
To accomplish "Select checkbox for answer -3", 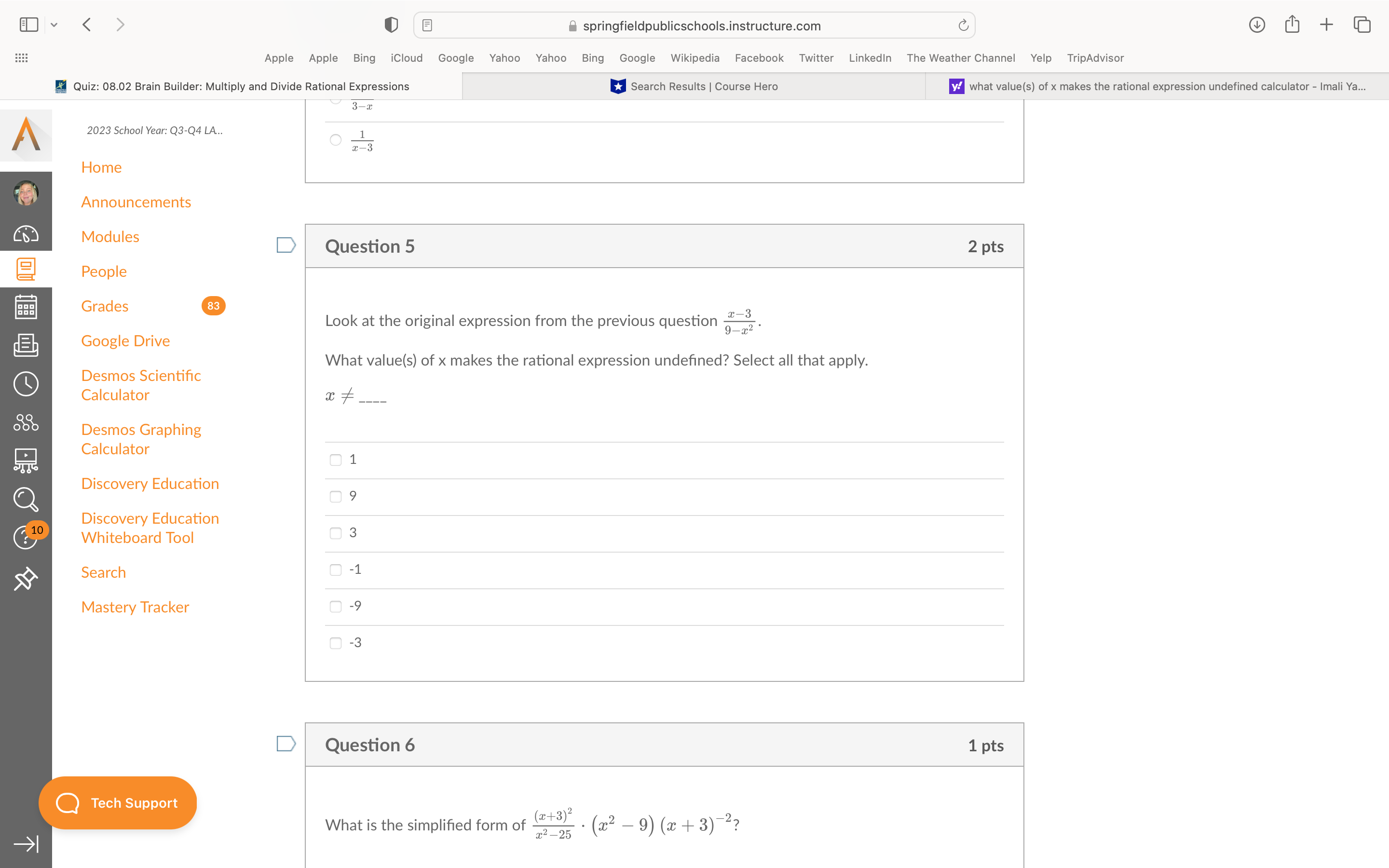I will point(336,642).
